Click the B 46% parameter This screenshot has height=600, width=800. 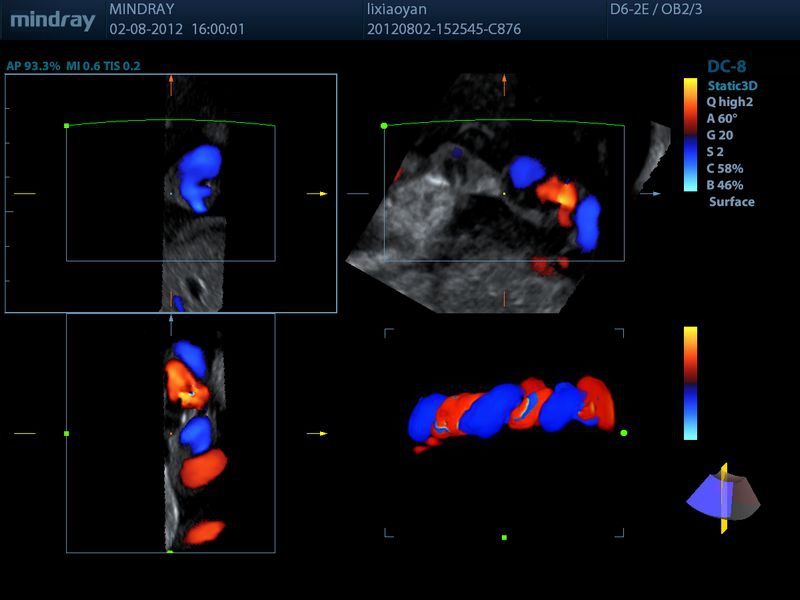point(726,185)
